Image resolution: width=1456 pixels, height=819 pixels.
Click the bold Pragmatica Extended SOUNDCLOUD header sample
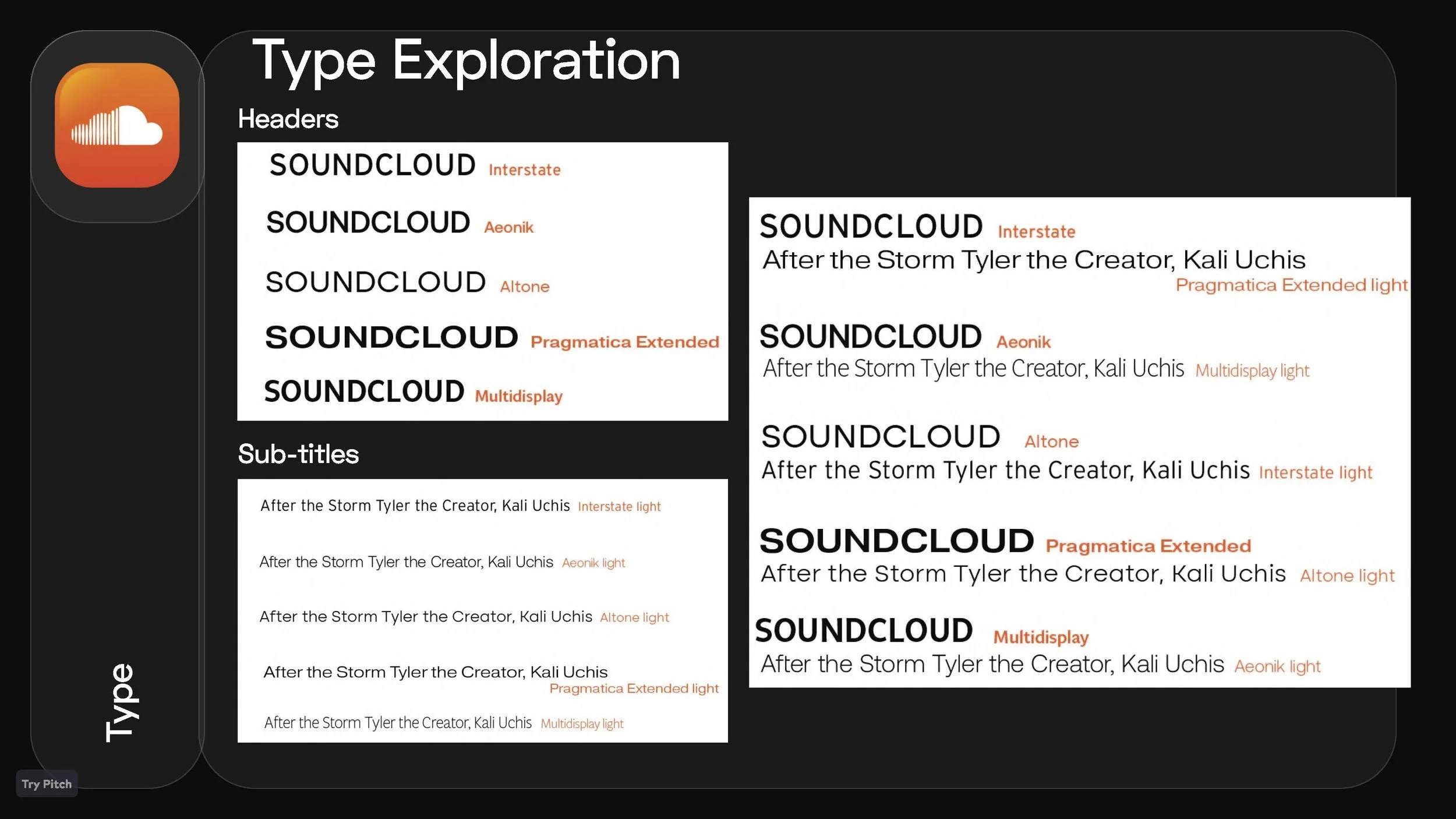tap(391, 338)
